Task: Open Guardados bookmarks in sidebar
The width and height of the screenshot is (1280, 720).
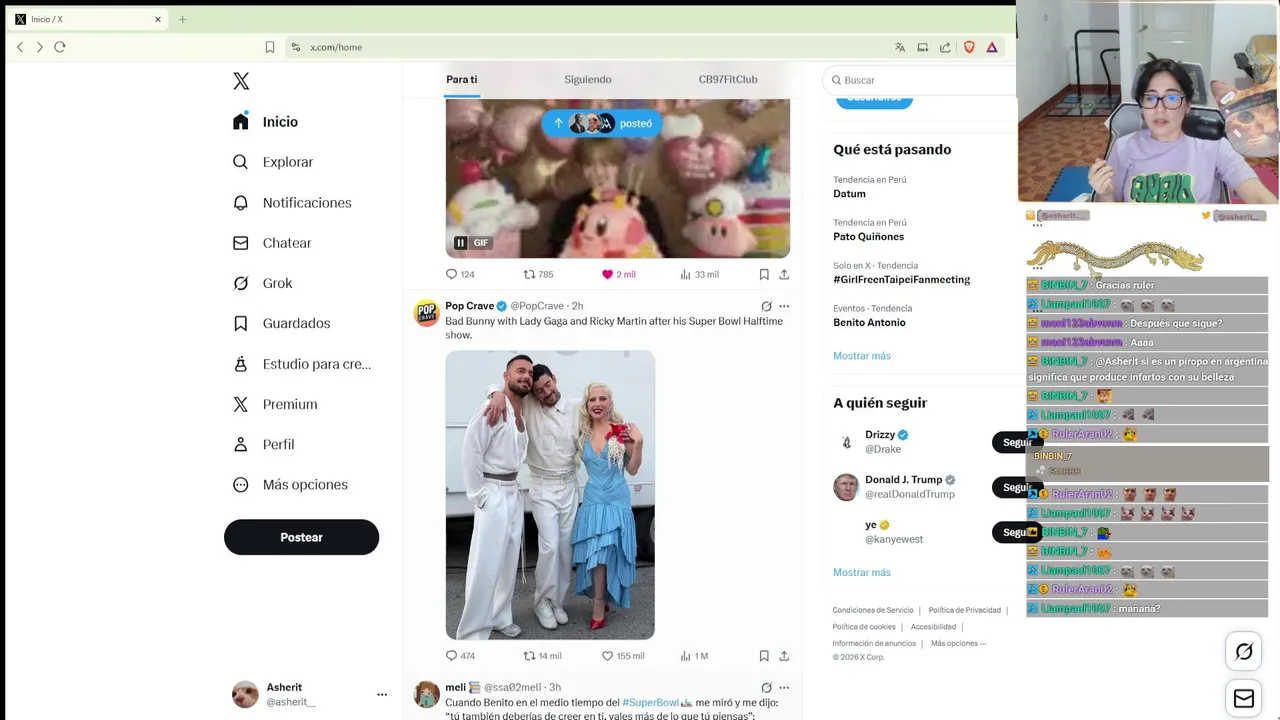Action: click(281, 323)
